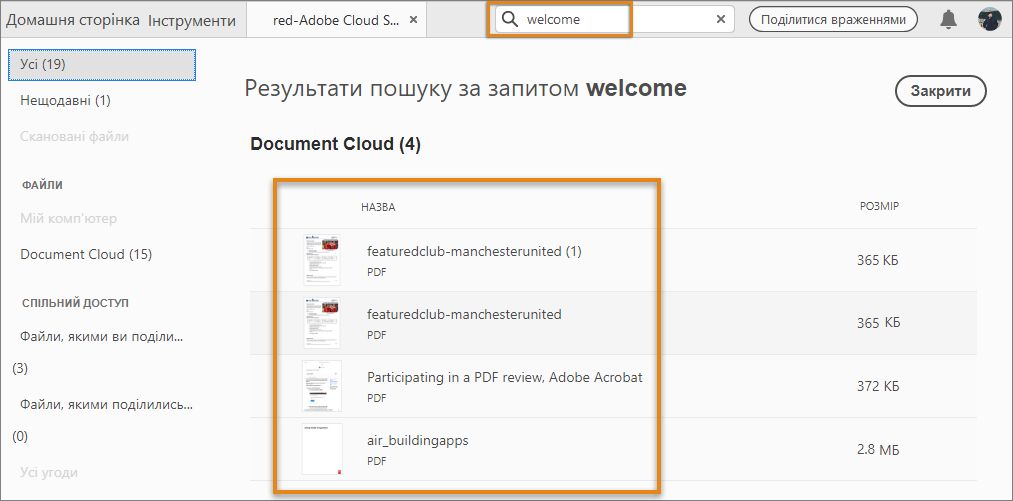Sort by the НАЗВА column header
This screenshot has height=501, width=1013.
378,207
